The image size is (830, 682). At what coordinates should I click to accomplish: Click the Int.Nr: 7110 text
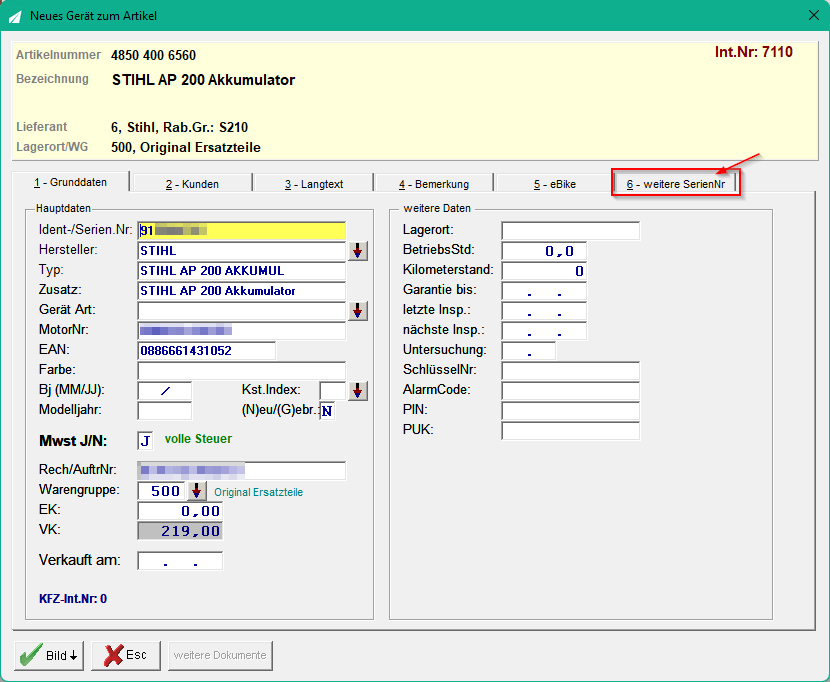click(x=753, y=52)
